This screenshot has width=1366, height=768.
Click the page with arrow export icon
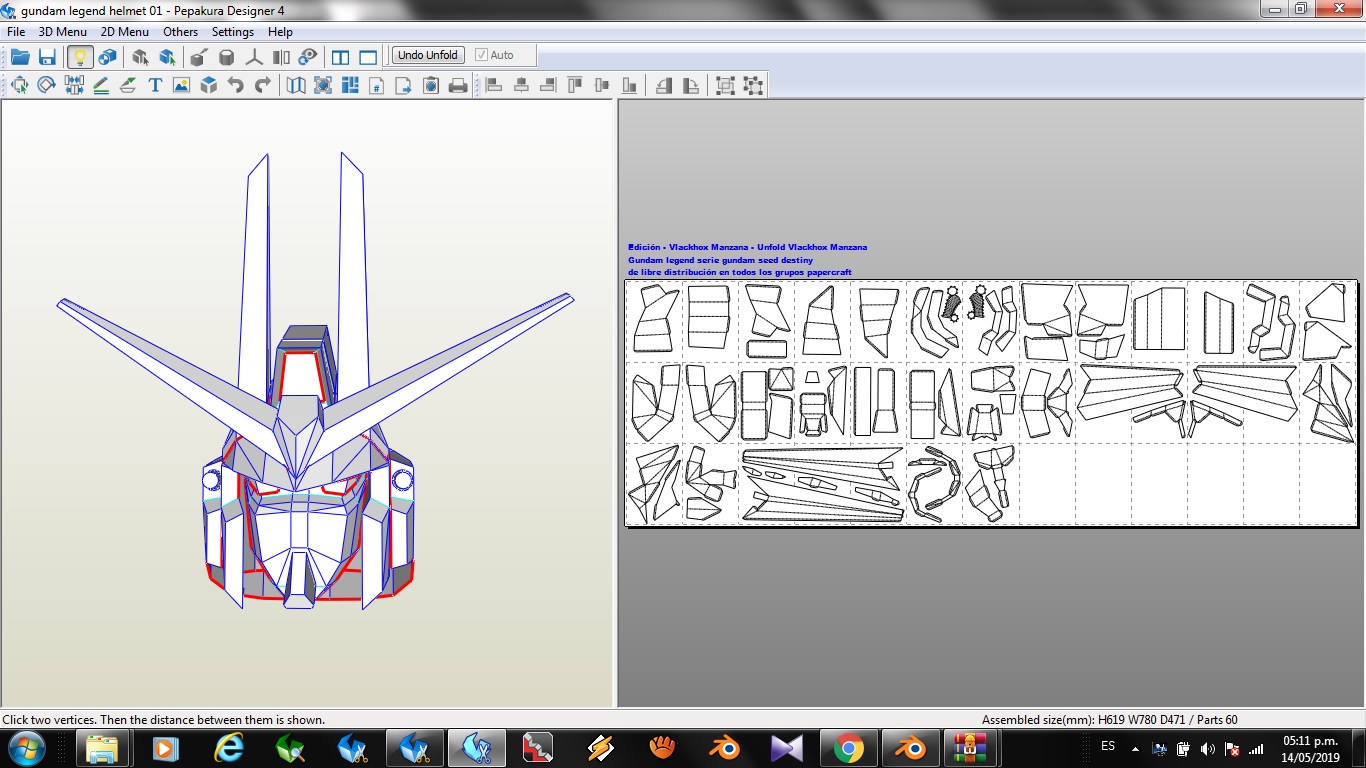point(404,85)
